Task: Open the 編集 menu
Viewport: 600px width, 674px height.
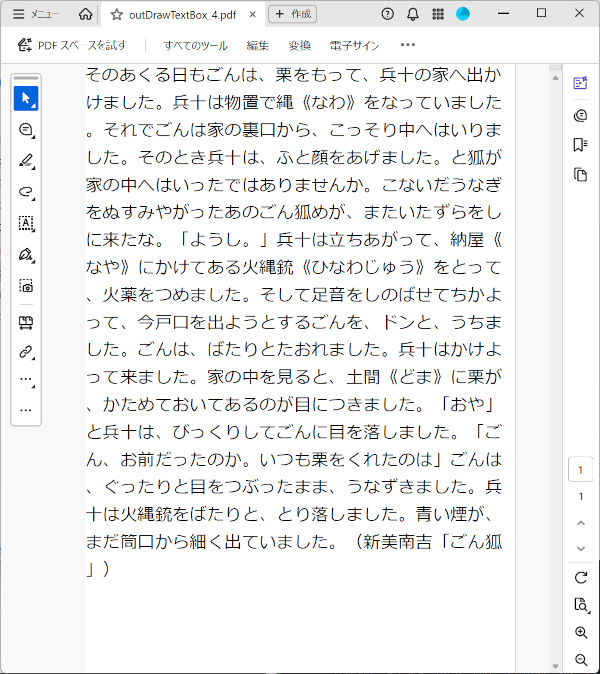Action: (x=257, y=45)
